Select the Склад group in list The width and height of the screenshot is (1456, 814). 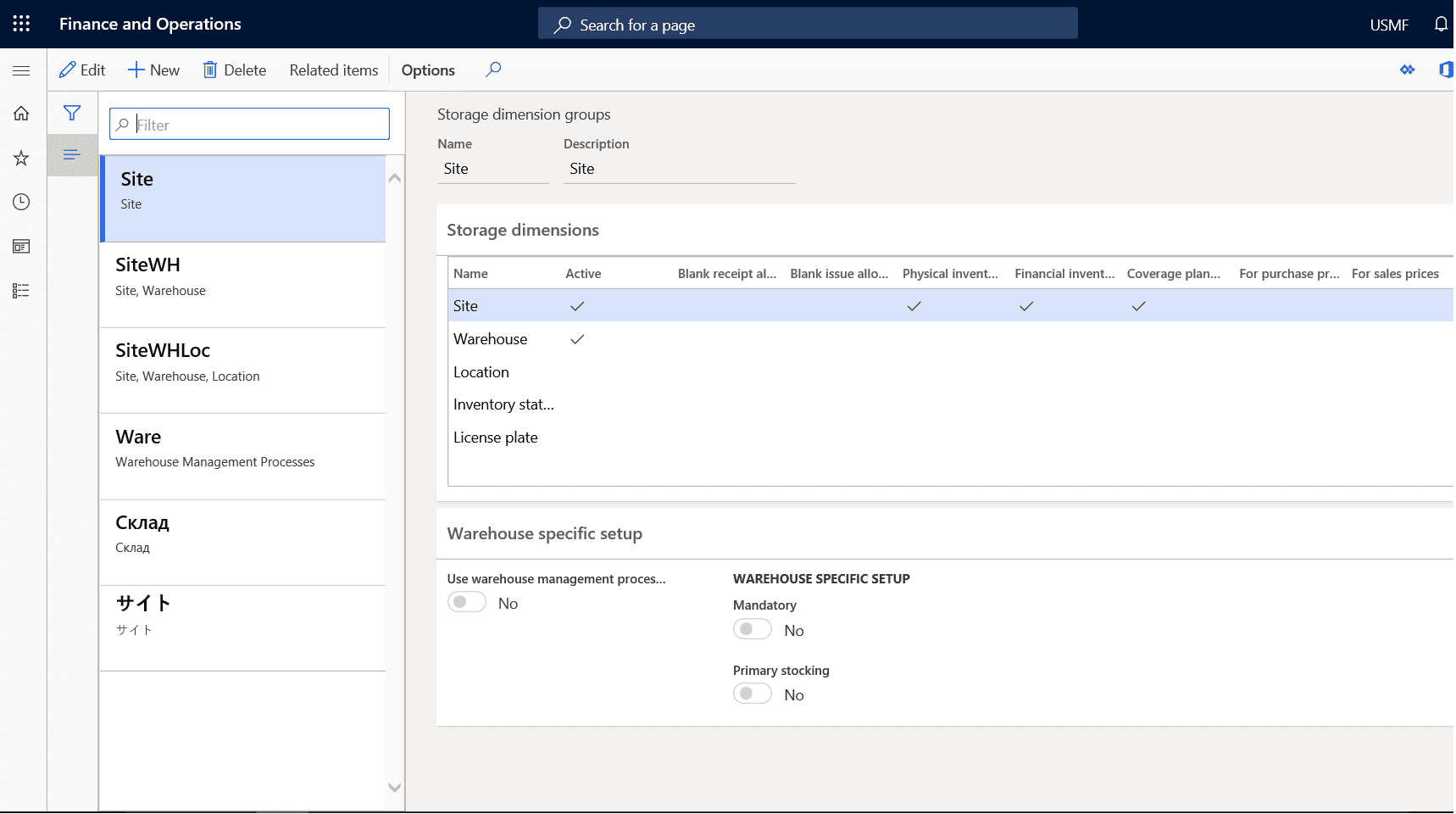(x=243, y=543)
